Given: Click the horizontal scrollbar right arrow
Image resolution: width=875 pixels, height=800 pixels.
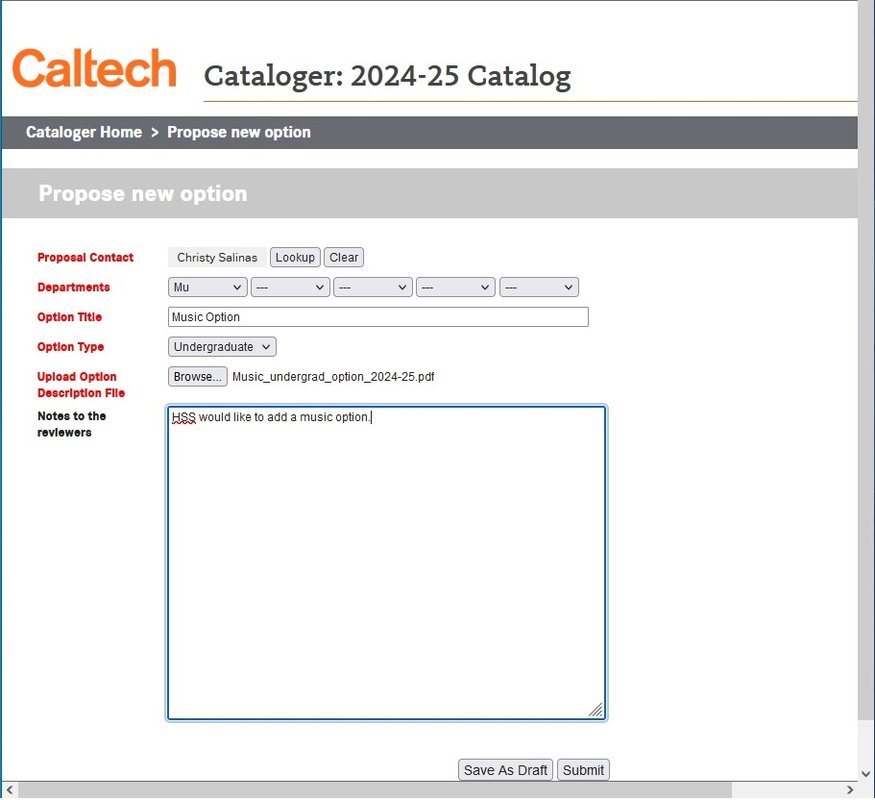Looking at the screenshot, I should point(848,791).
